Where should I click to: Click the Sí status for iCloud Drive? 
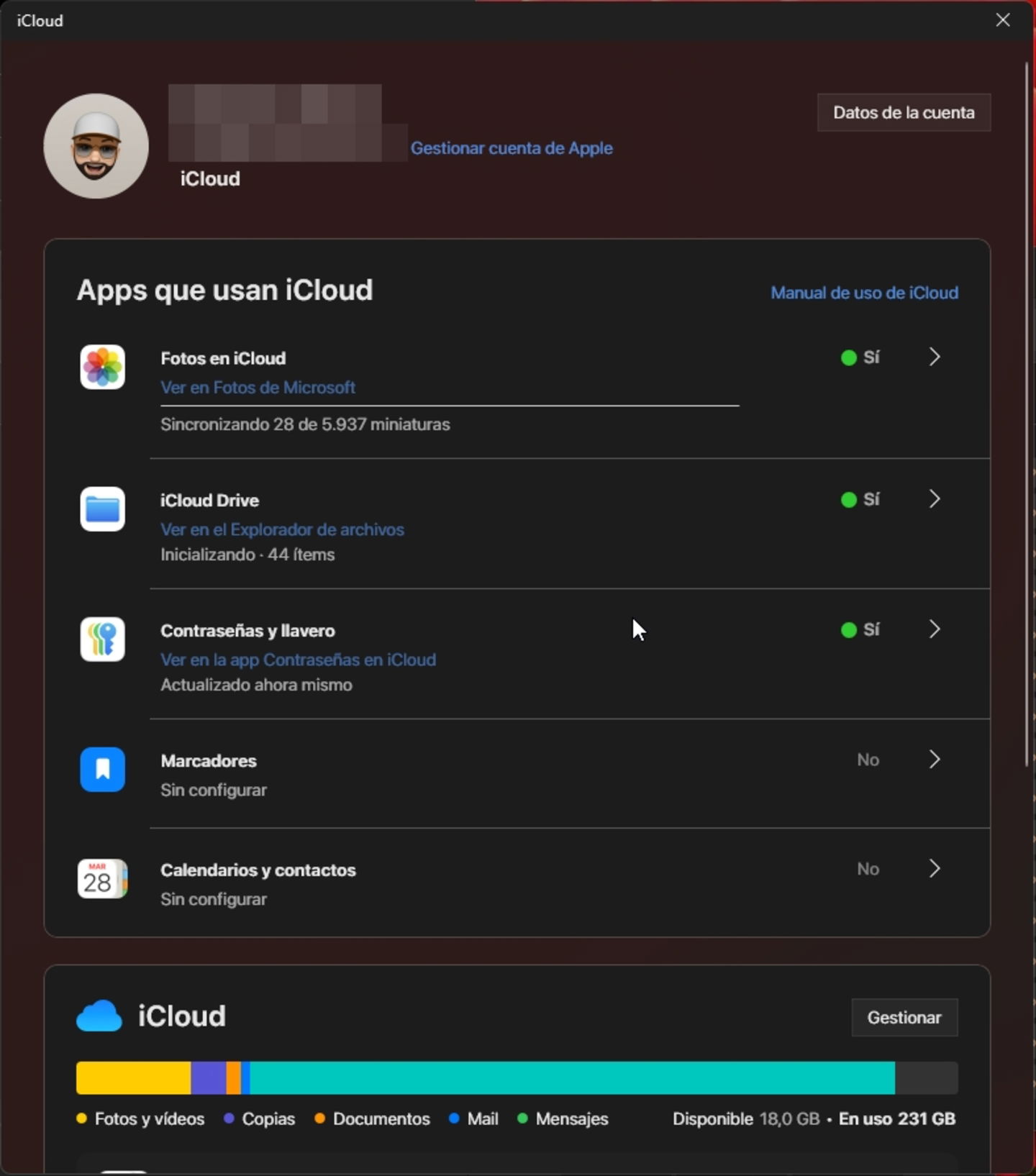(860, 499)
